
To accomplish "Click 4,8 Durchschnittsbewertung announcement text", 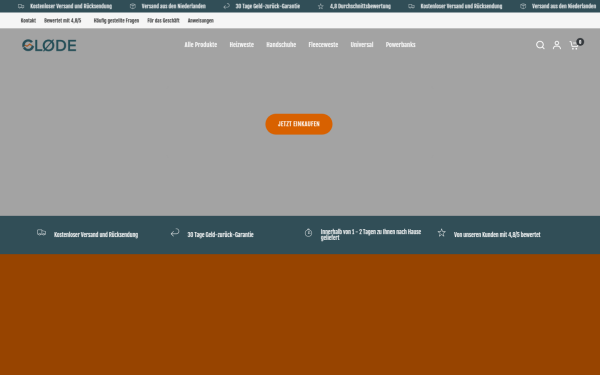I will pyautogui.click(x=360, y=6).
